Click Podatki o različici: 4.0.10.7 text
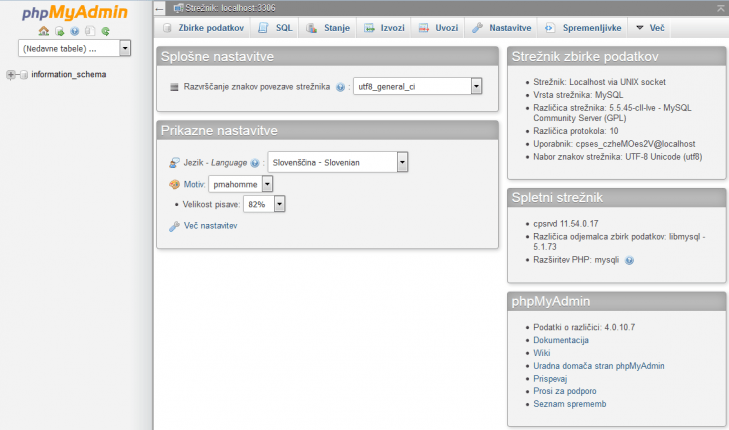Screen dimensions: 729x430 click(584, 327)
